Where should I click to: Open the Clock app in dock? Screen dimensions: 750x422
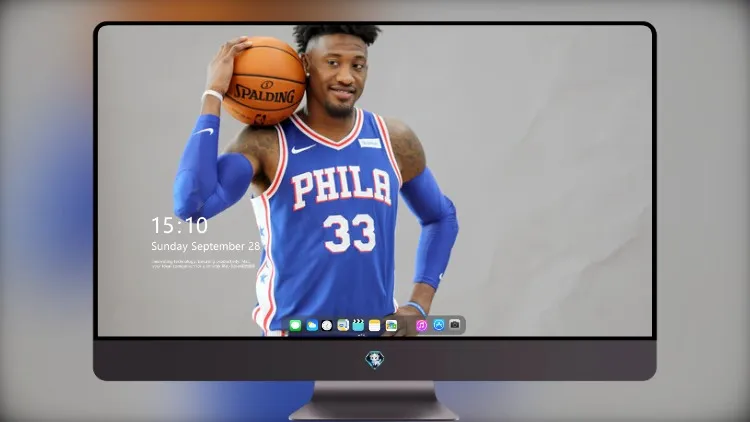pyautogui.click(x=327, y=326)
